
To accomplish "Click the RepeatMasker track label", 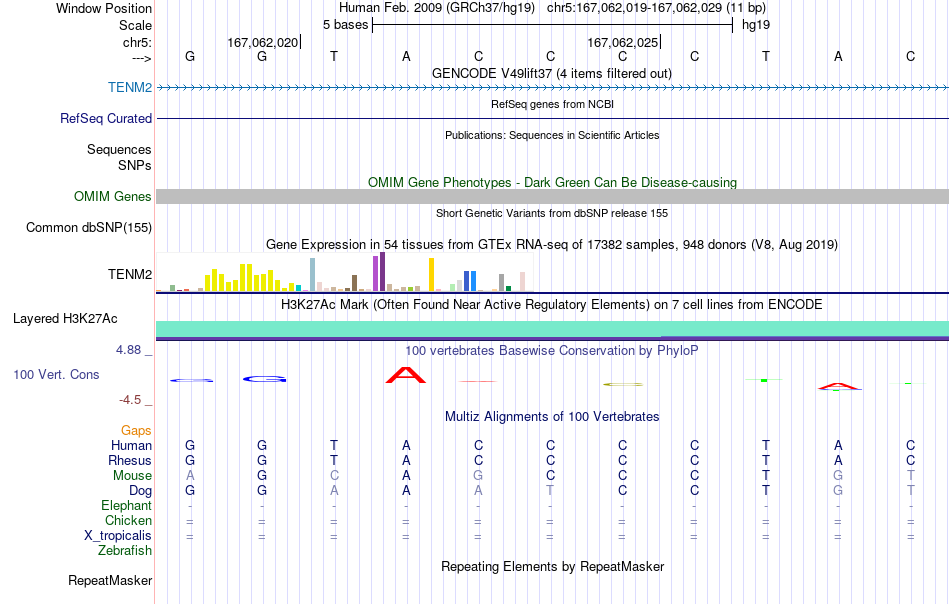I will (x=110, y=580).
